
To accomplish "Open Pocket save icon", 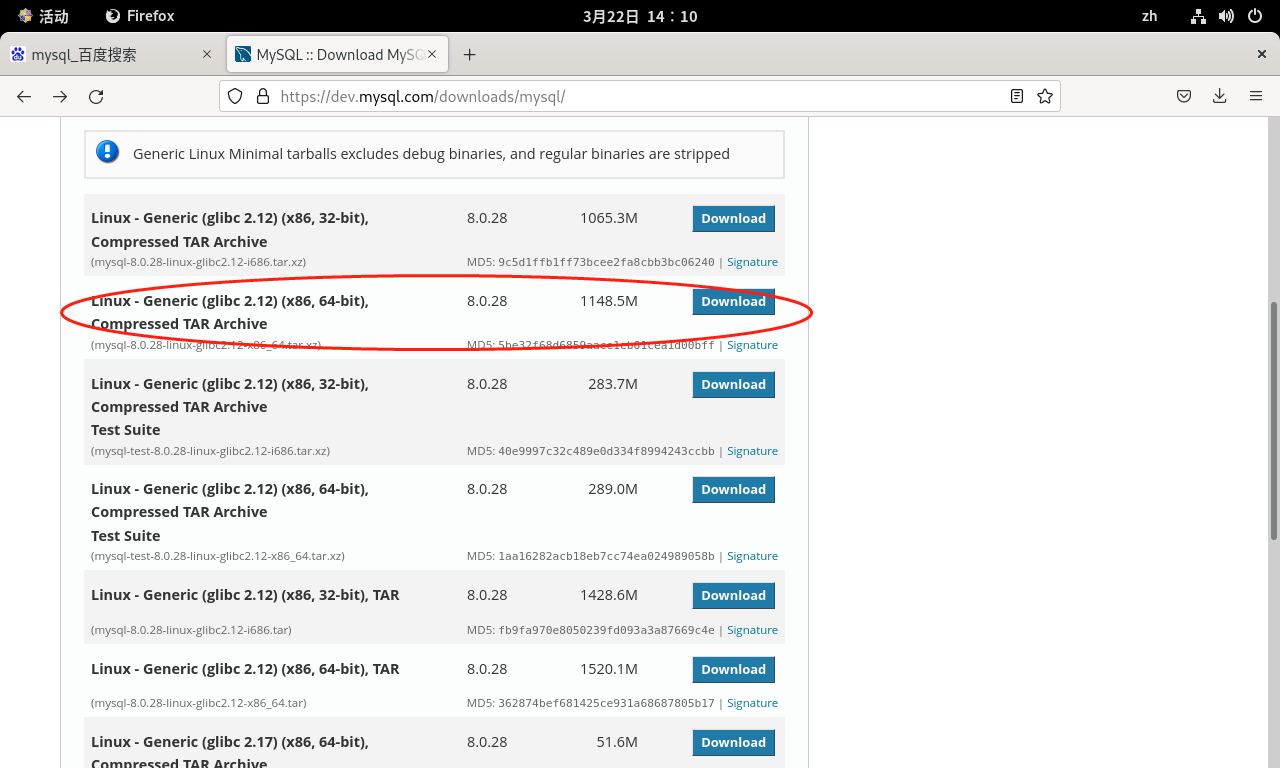I will click(x=1183, y=96).
